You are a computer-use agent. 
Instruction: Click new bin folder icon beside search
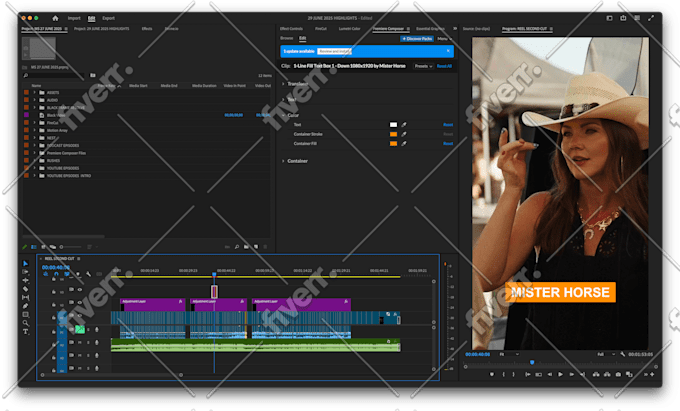click(x=92, y=75)
